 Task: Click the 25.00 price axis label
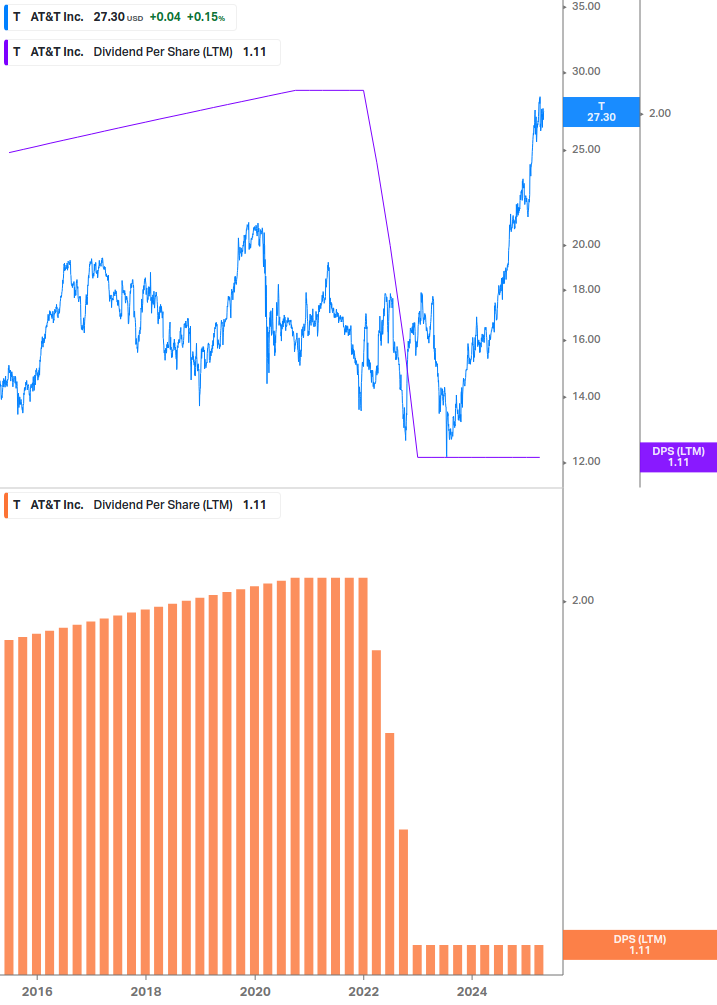586,149
